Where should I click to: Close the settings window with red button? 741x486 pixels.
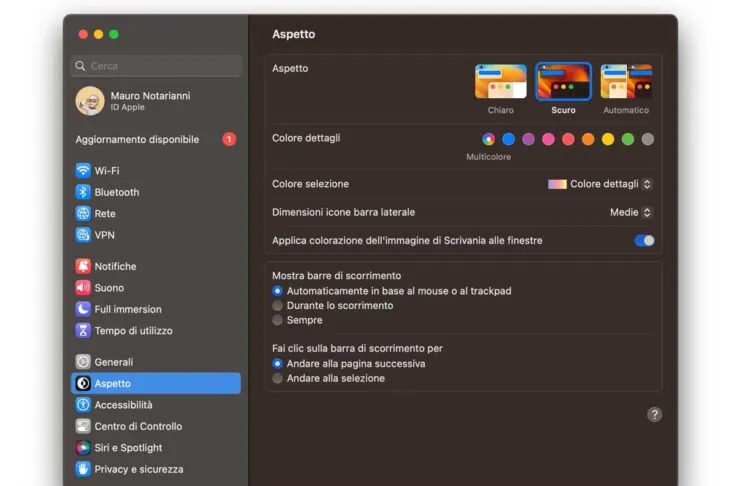83,34
